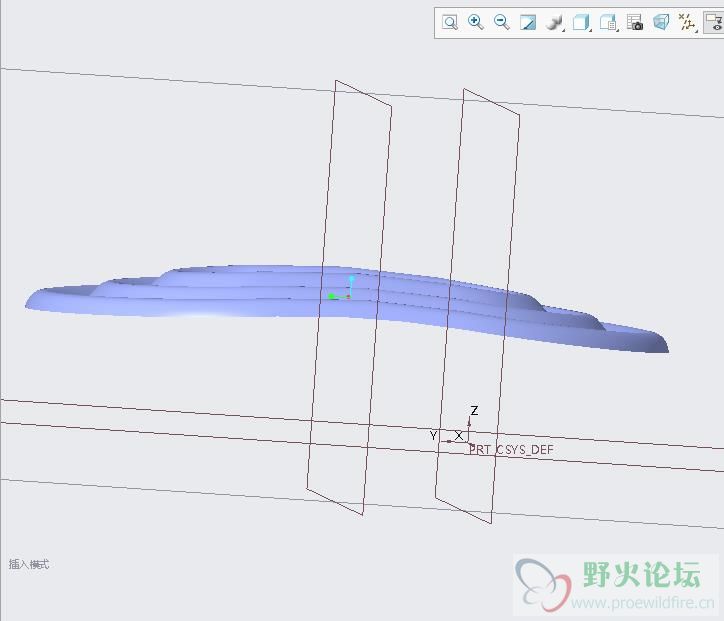Grab the cyan vertical dragger handle
The image size is (724, 621).
[x=352, y=279]
